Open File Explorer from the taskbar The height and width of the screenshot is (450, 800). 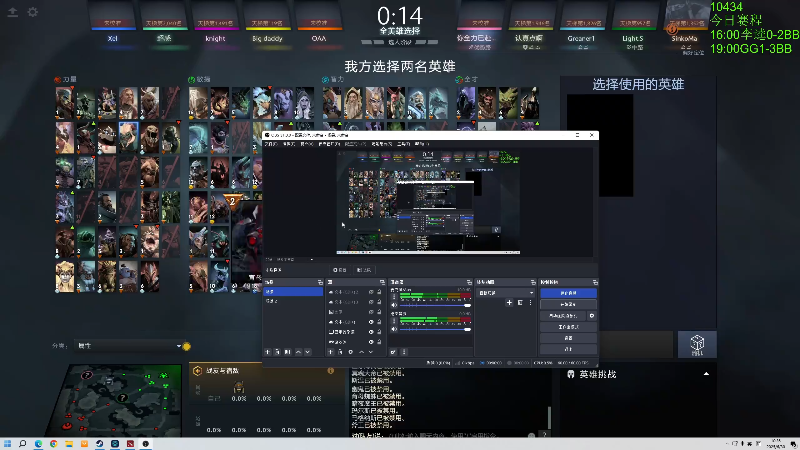(x=69, y=444)
